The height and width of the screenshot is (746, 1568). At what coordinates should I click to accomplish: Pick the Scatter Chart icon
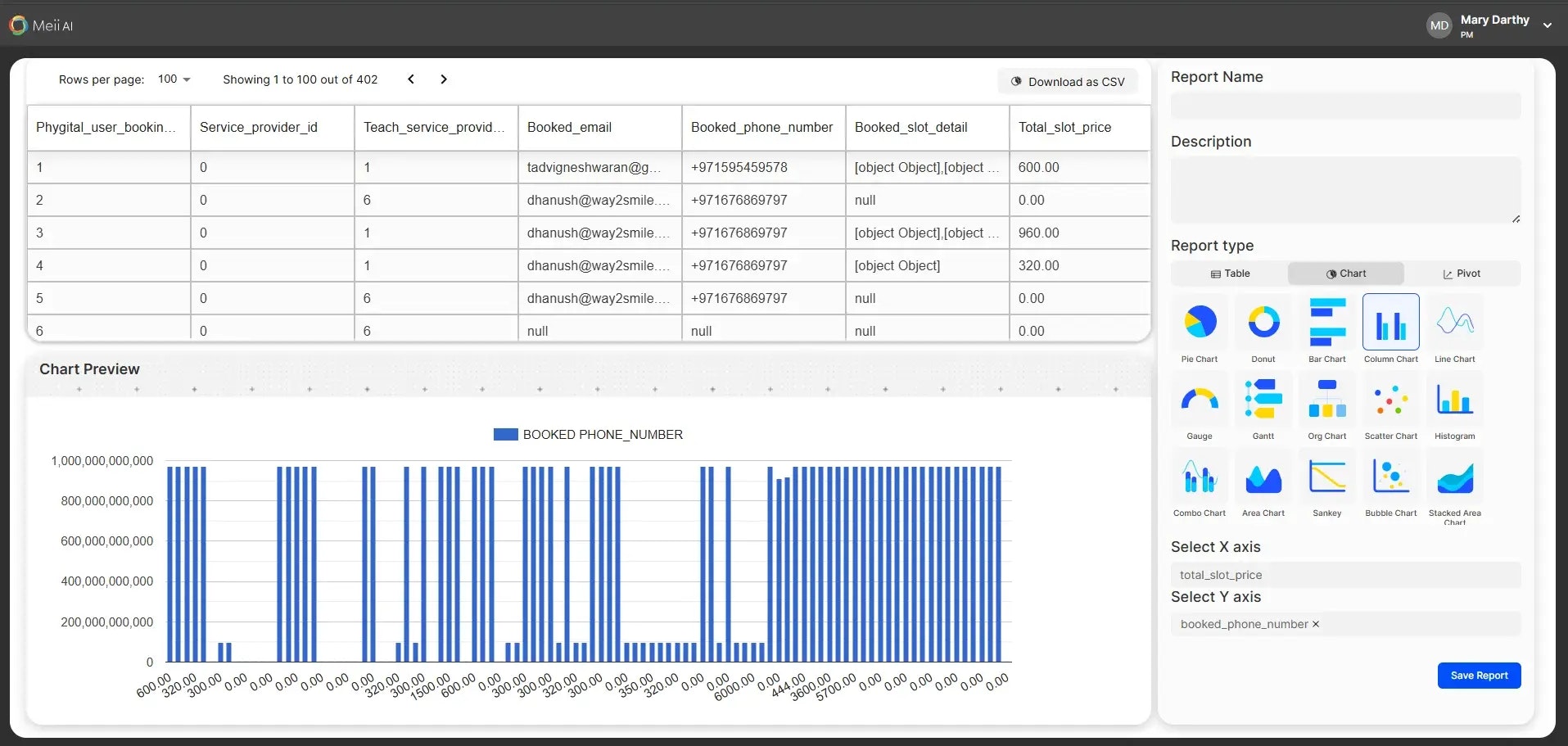pyautogui.click(x=1391, y=399)
